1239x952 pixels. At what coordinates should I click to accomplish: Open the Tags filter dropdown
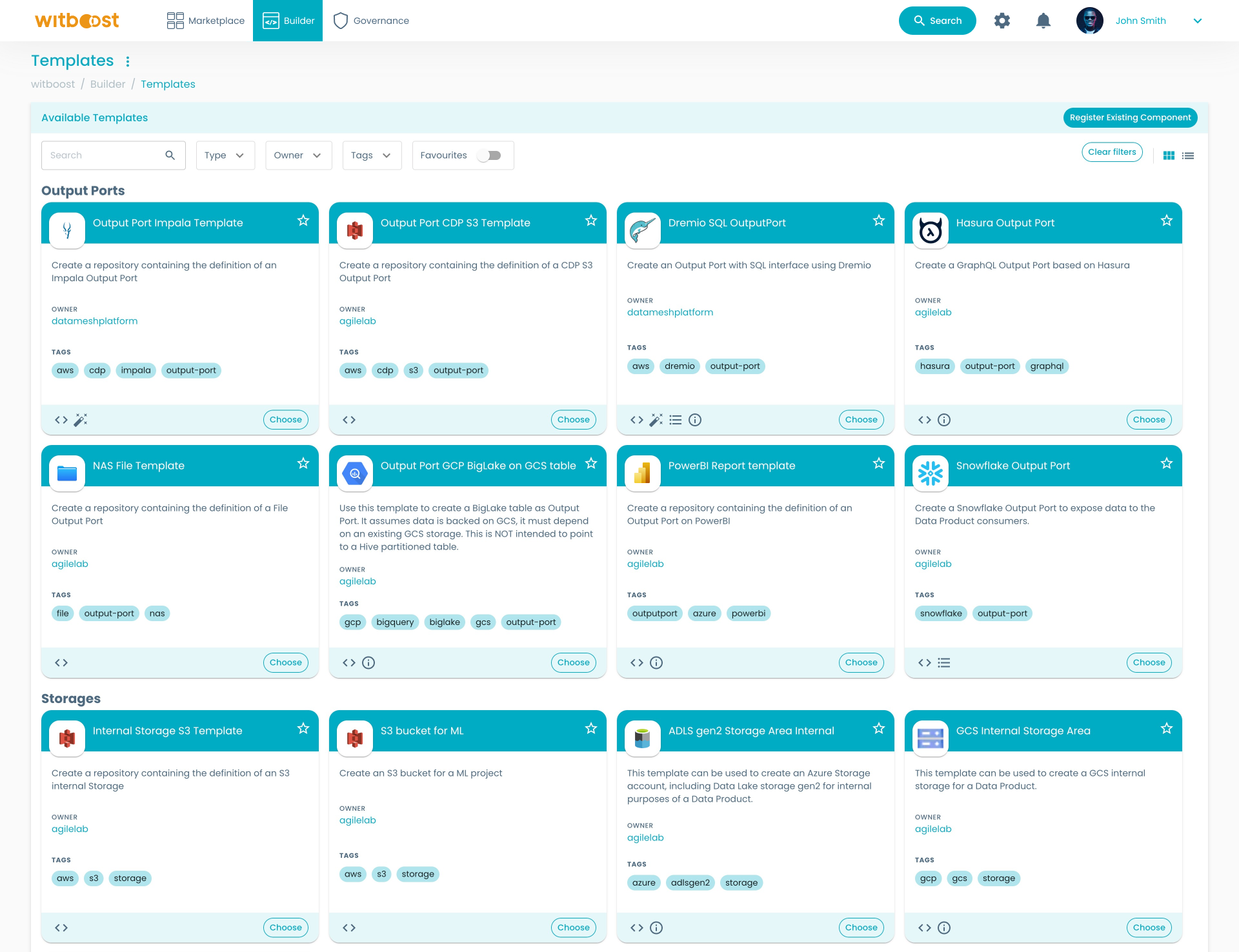click(372, 155)
